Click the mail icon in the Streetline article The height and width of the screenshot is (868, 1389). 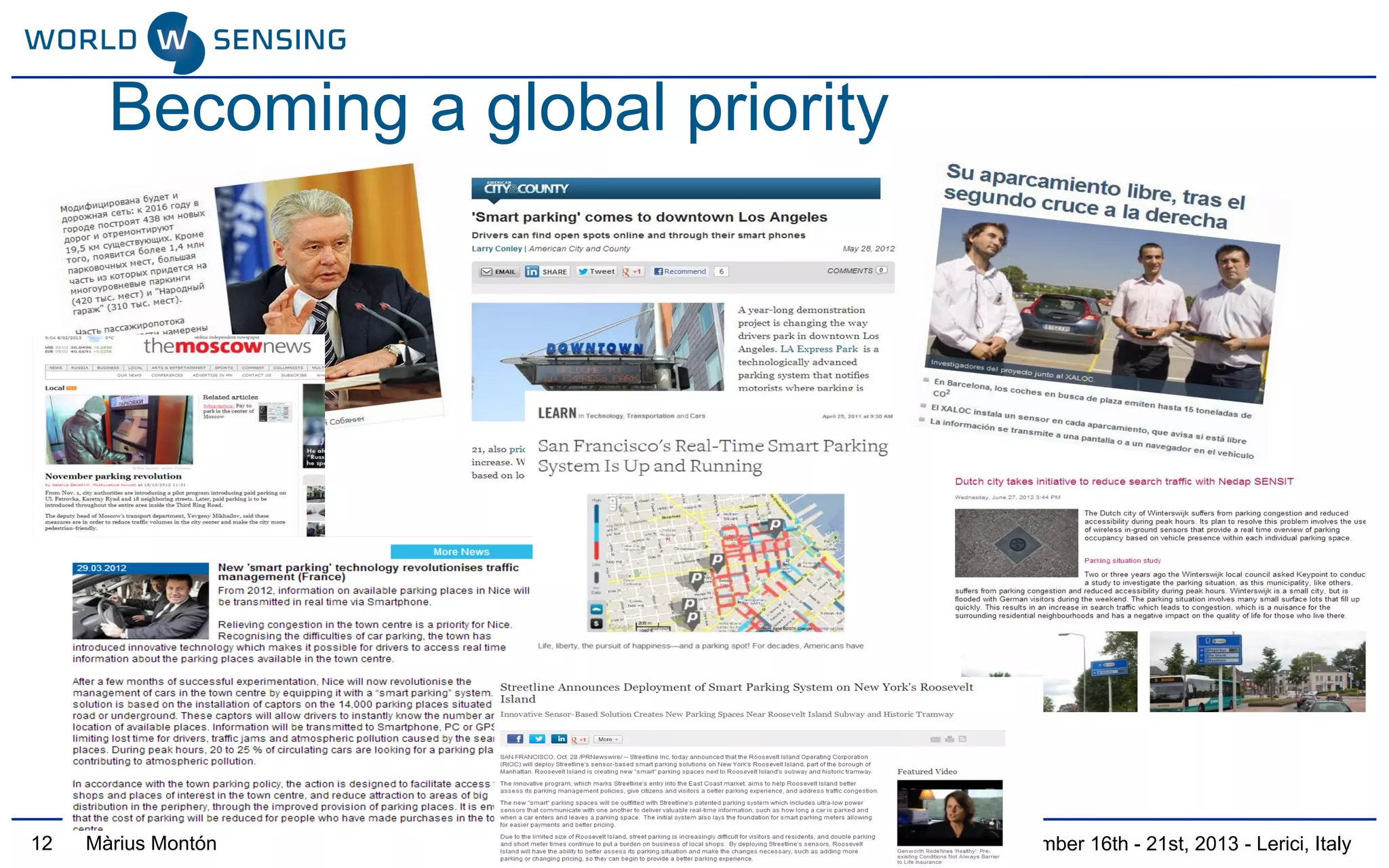point(935,739)
